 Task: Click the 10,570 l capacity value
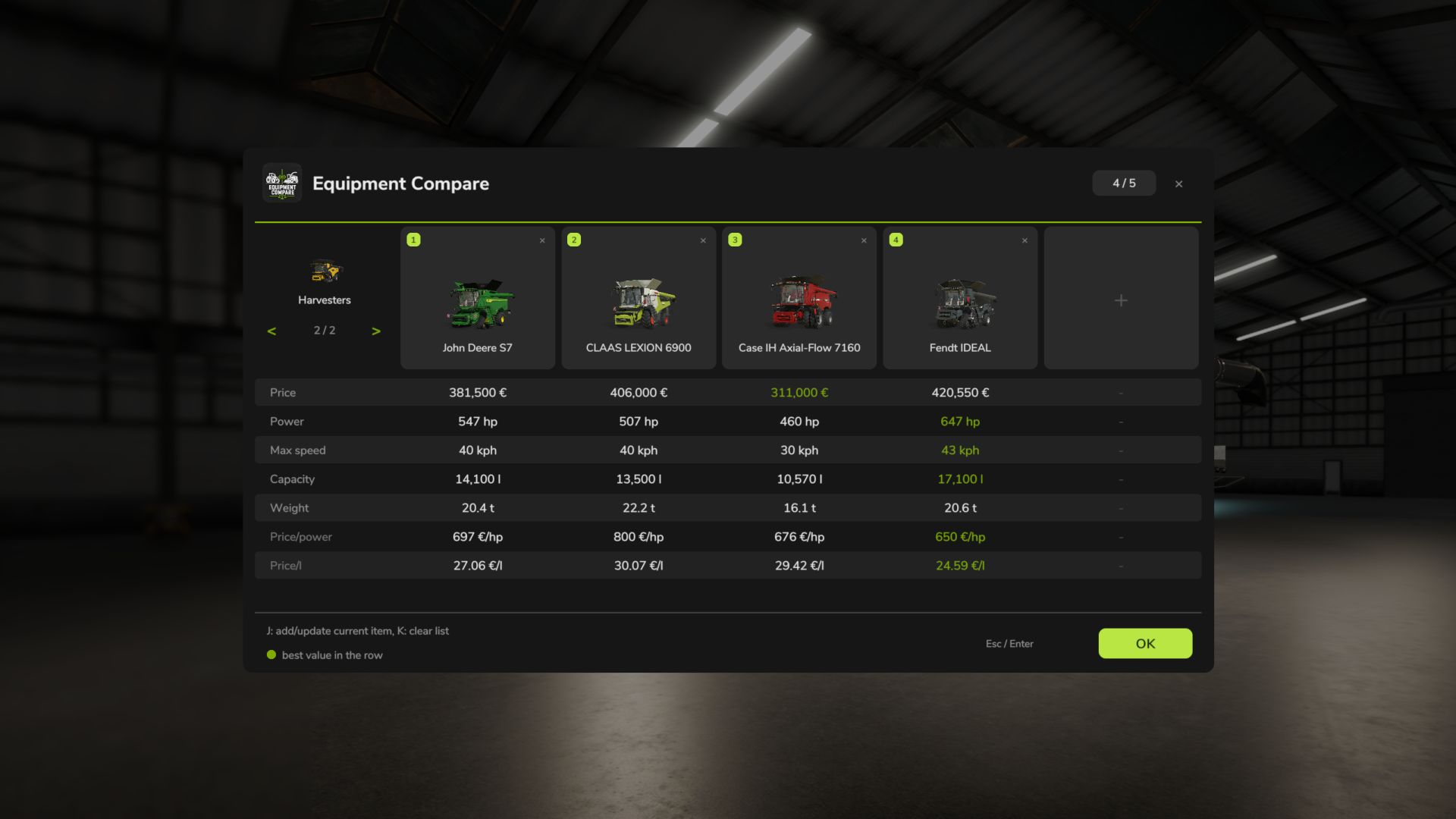pos(799,479)
